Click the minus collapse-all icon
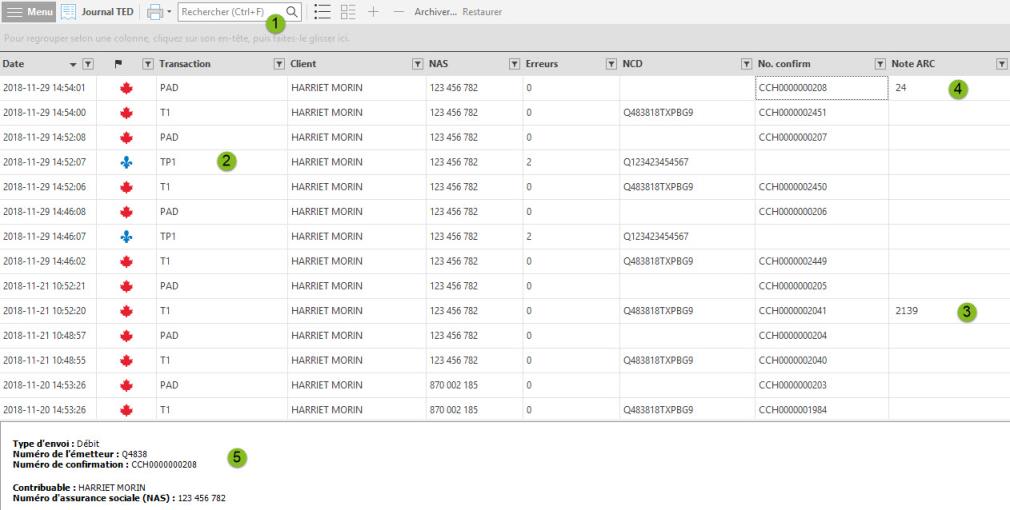The image size is (1010, 510). (x=399, y=12)
